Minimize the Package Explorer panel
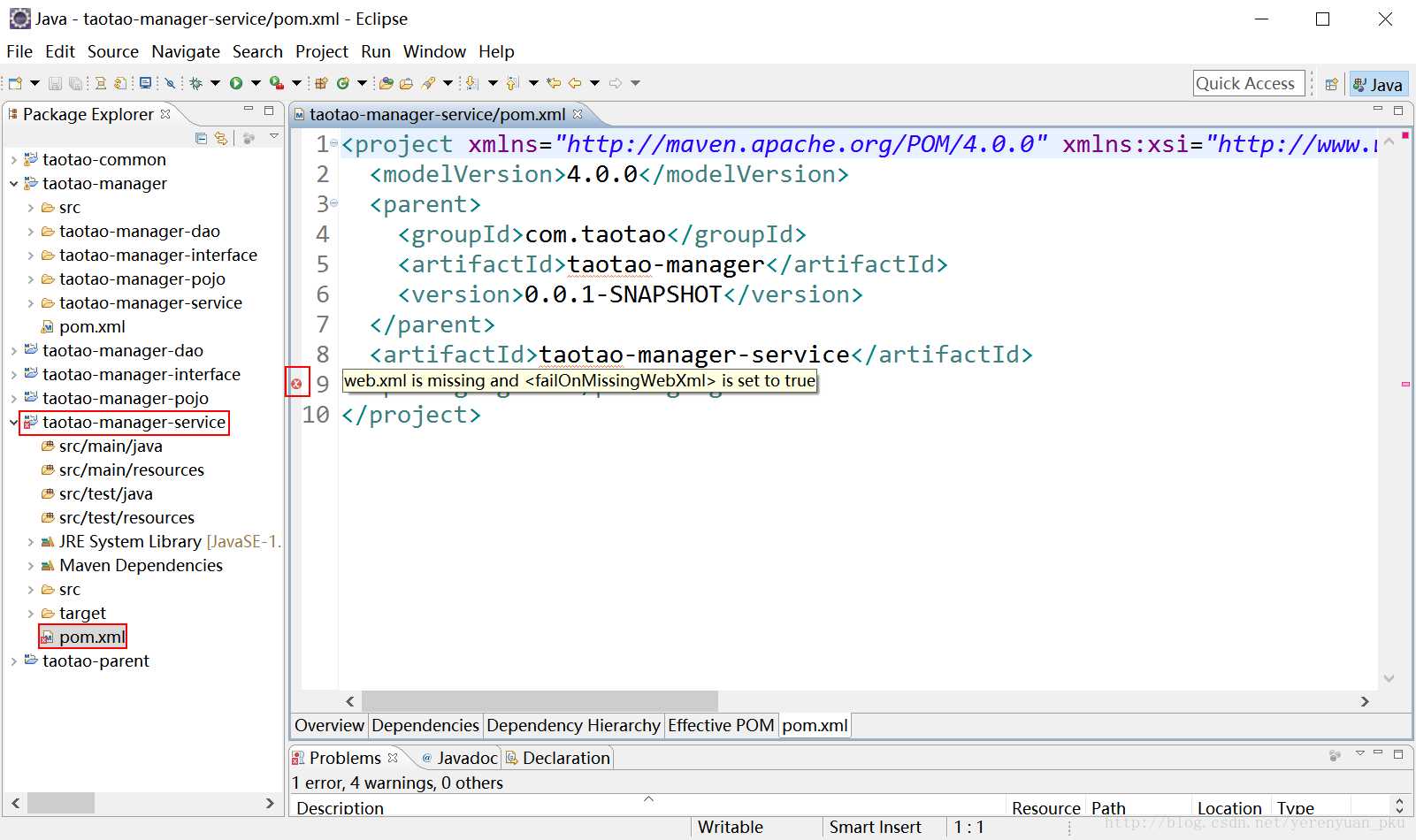 (249, 110)
